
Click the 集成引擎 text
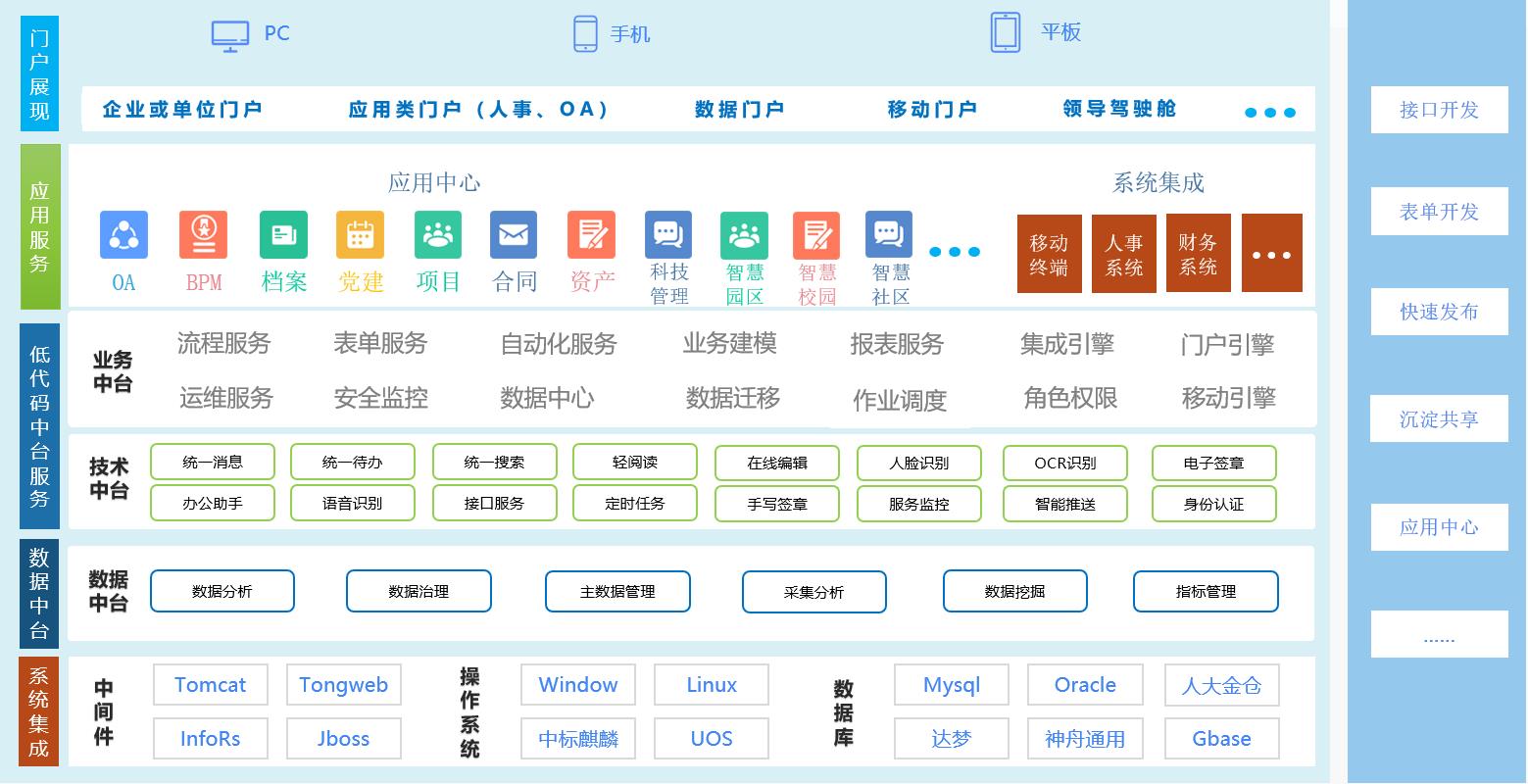[x=1067, y=344]
